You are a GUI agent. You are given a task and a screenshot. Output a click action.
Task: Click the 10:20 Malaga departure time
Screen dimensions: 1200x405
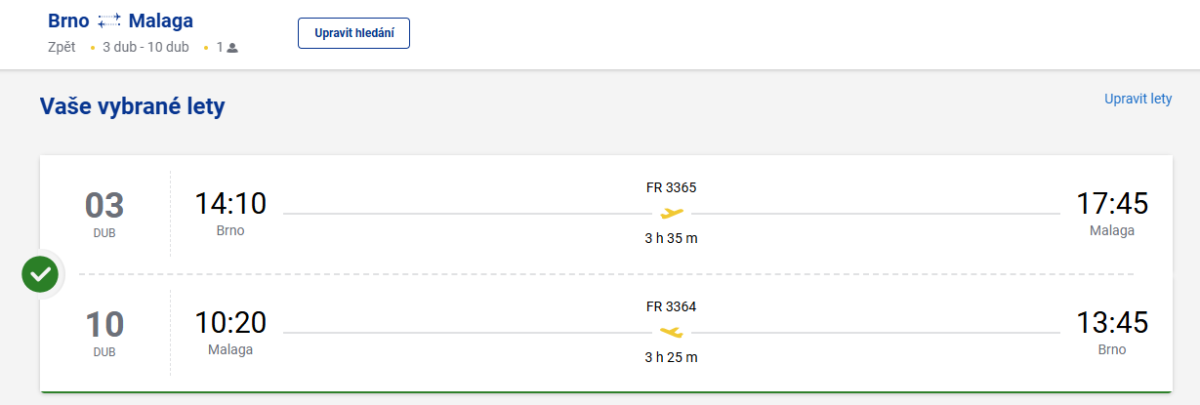(230, 323)
